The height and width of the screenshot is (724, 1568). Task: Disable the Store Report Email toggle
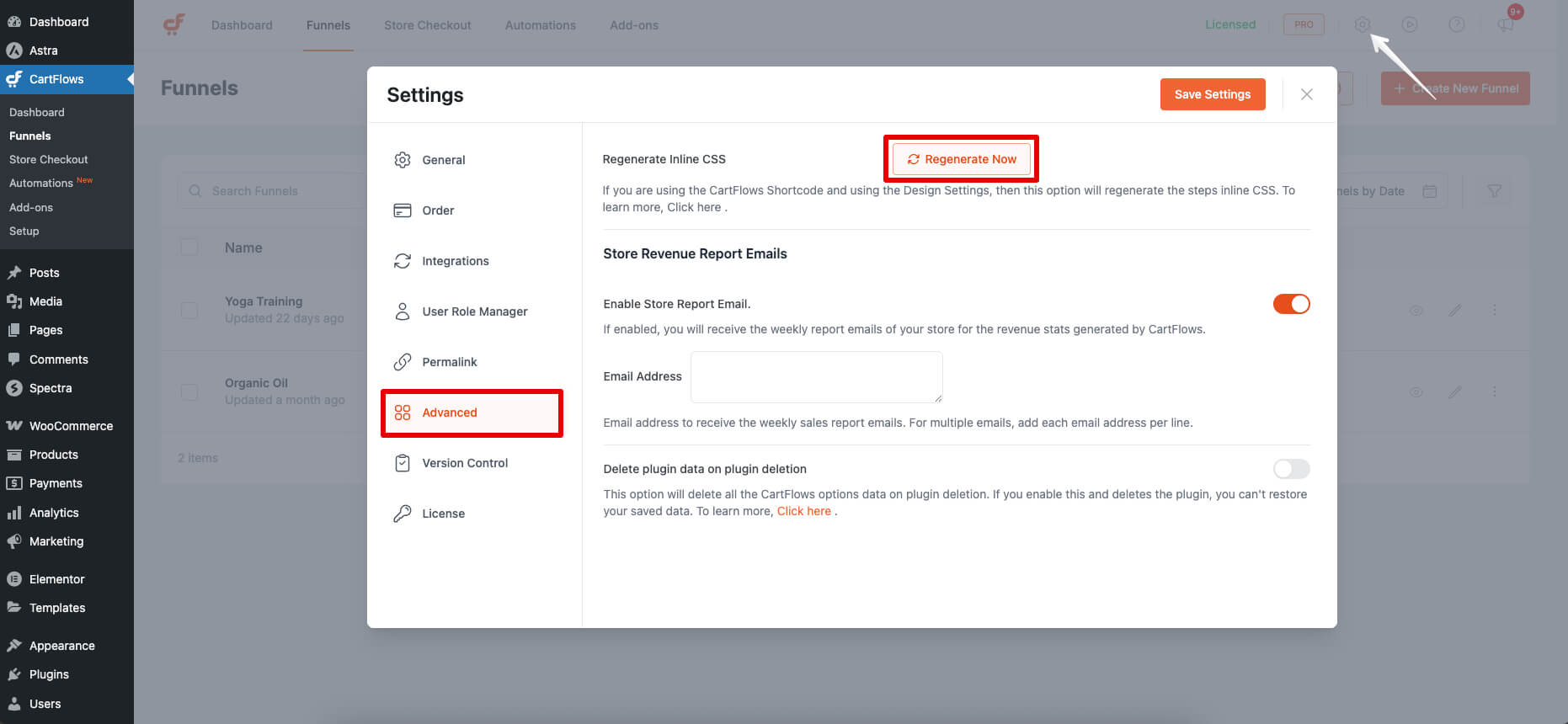(x=1292, y=304)
